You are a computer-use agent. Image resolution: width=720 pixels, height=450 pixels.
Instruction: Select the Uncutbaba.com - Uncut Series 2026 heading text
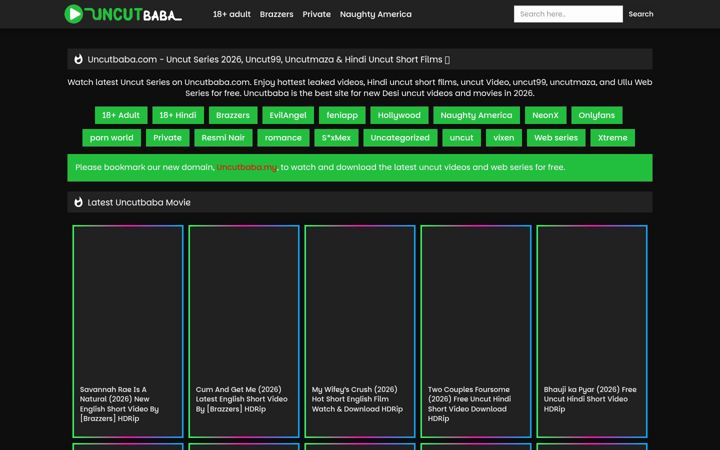[x=269, y=59]
